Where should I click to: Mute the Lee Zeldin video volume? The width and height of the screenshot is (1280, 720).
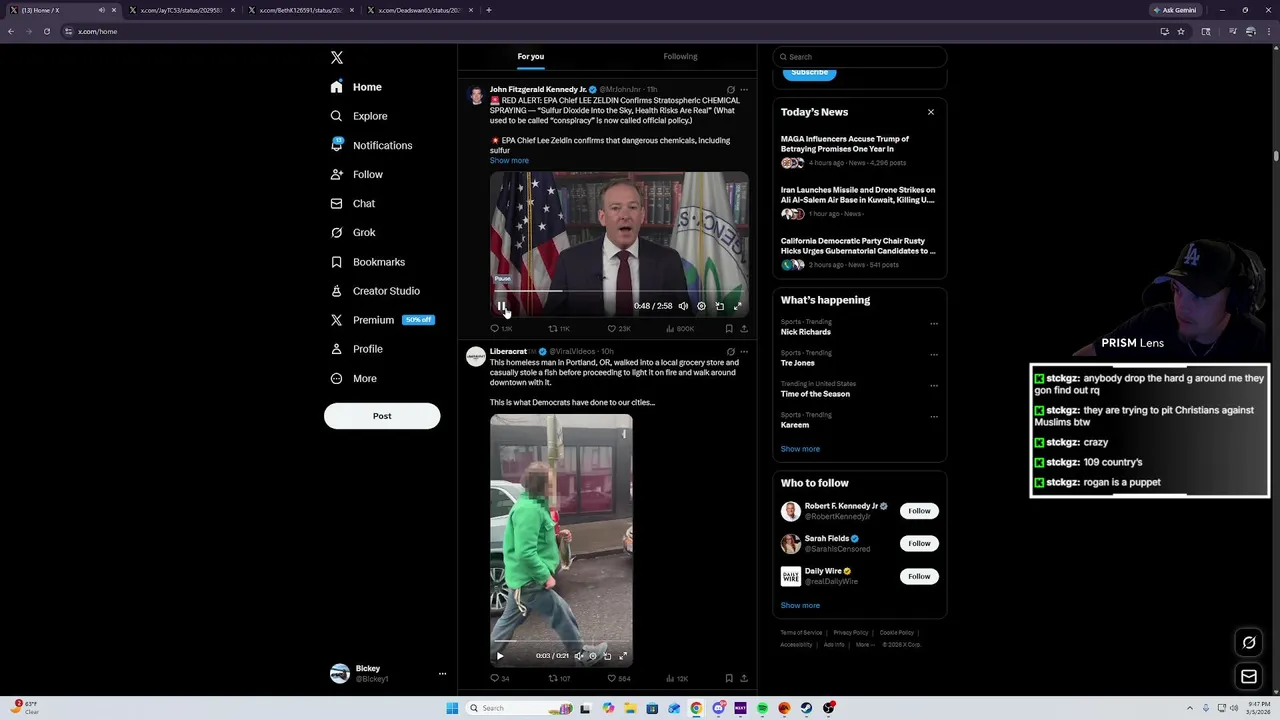tap(683, 306)
